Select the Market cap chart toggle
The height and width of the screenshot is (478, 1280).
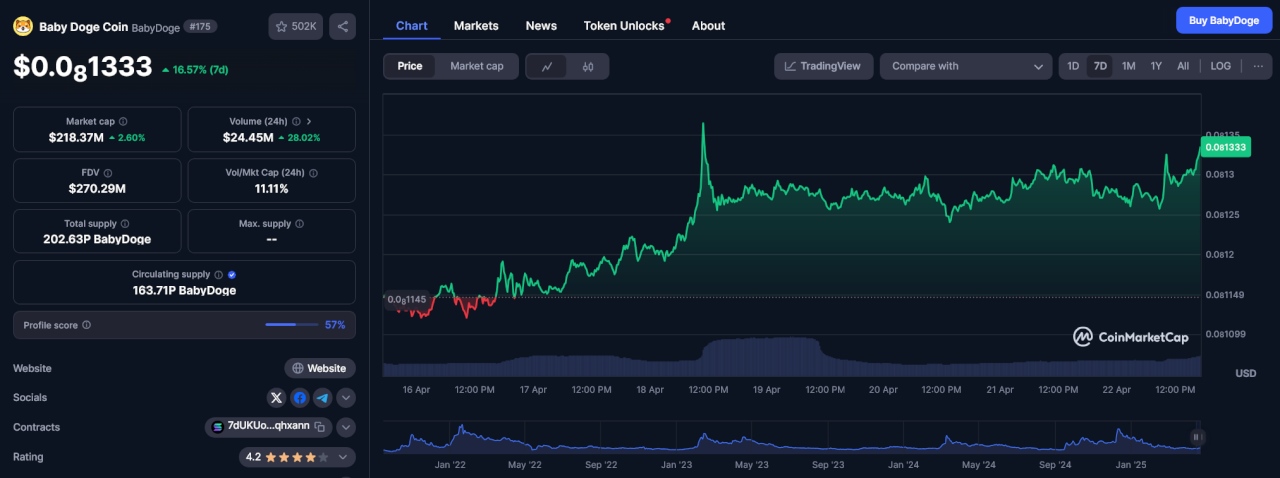tap(477, 66)
